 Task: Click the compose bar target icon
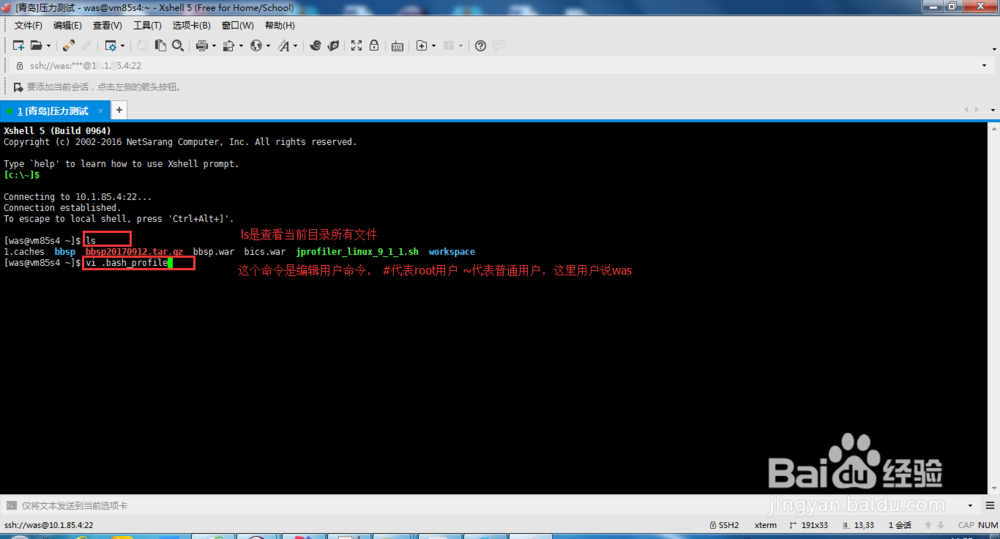[11, 506]
